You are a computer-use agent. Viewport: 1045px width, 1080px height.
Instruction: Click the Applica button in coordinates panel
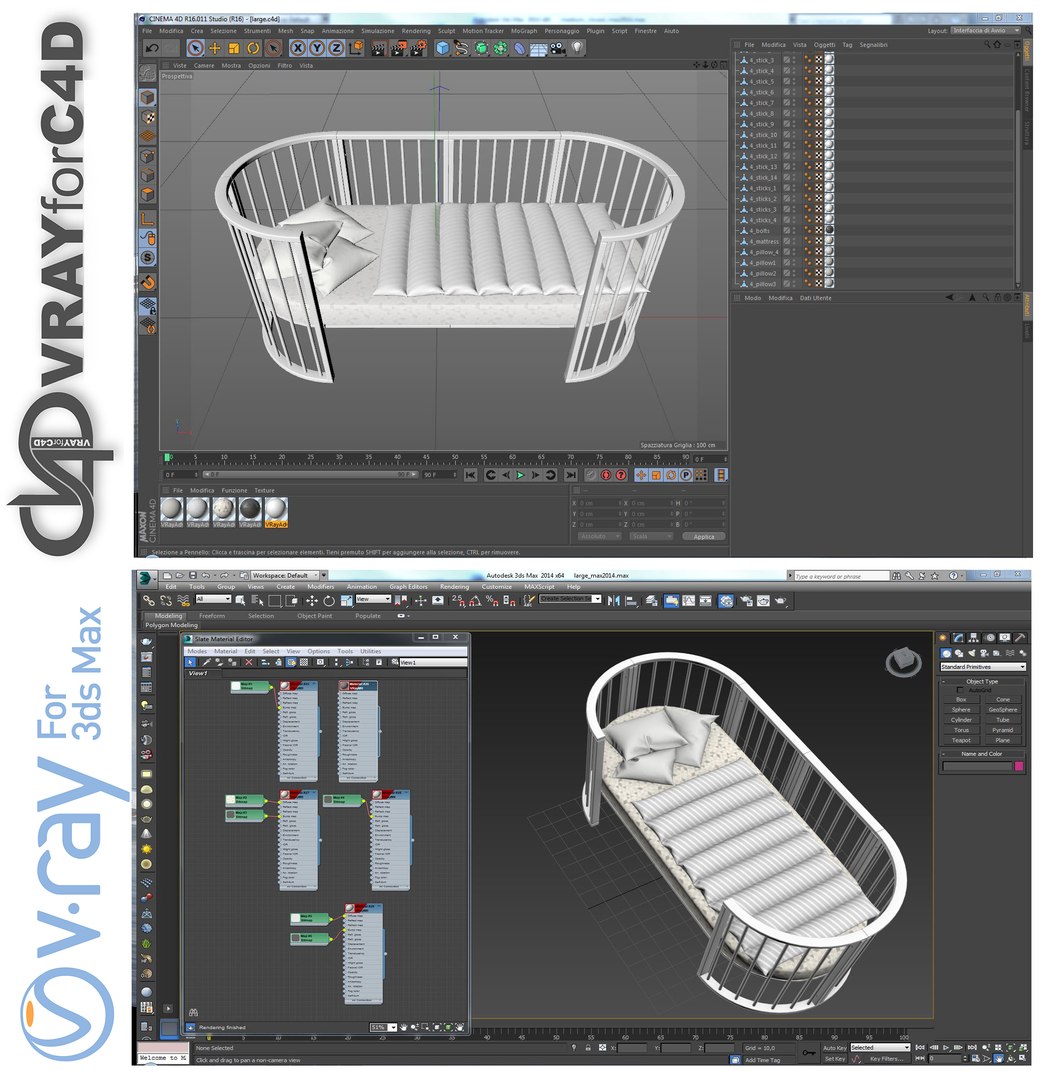pyautogui.click(x=703, y=537)
